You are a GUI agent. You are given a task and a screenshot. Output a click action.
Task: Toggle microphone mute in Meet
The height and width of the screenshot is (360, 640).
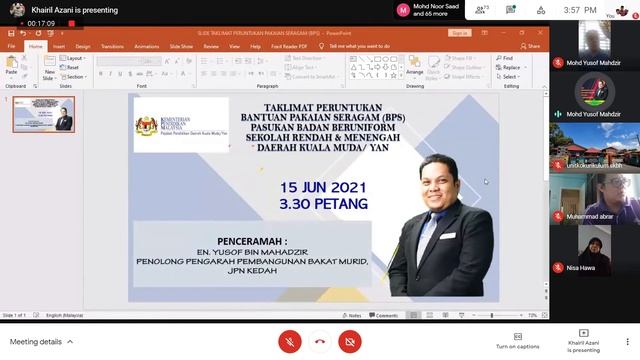click(x=290, y=342)
